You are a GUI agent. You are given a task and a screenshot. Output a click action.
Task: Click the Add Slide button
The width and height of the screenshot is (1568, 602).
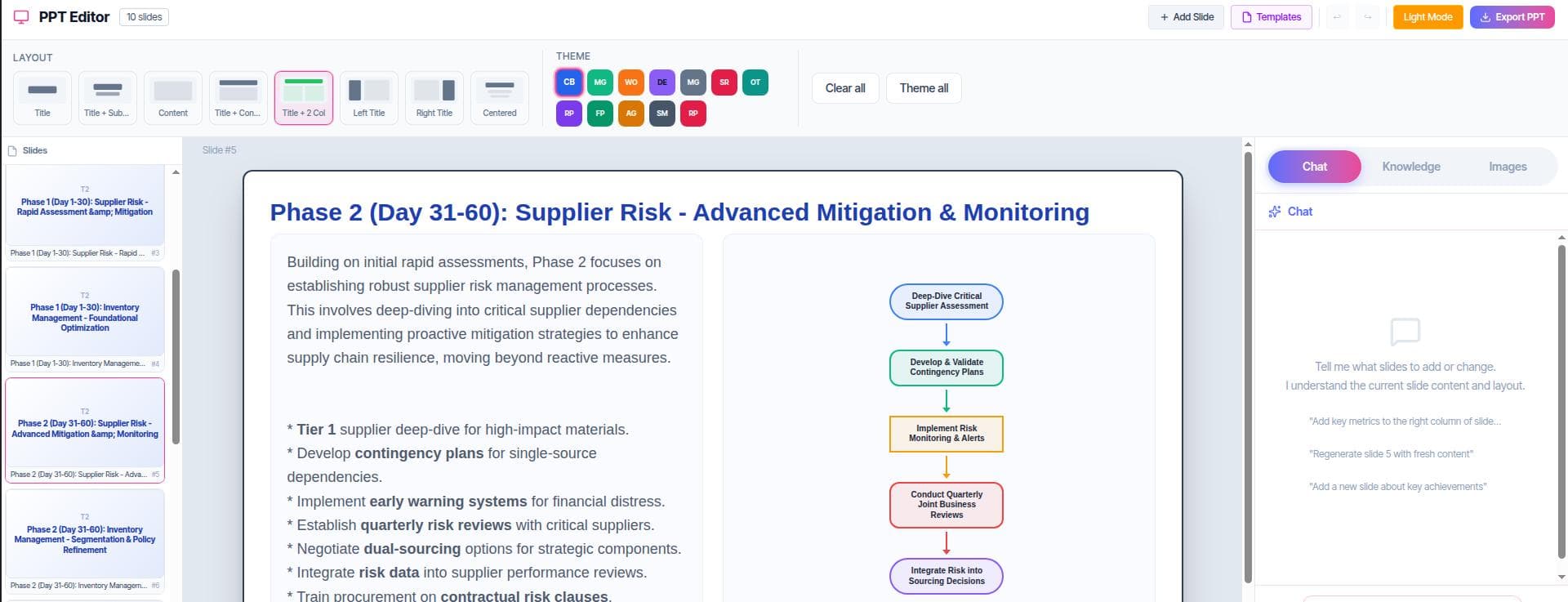tap(1186, 17)
